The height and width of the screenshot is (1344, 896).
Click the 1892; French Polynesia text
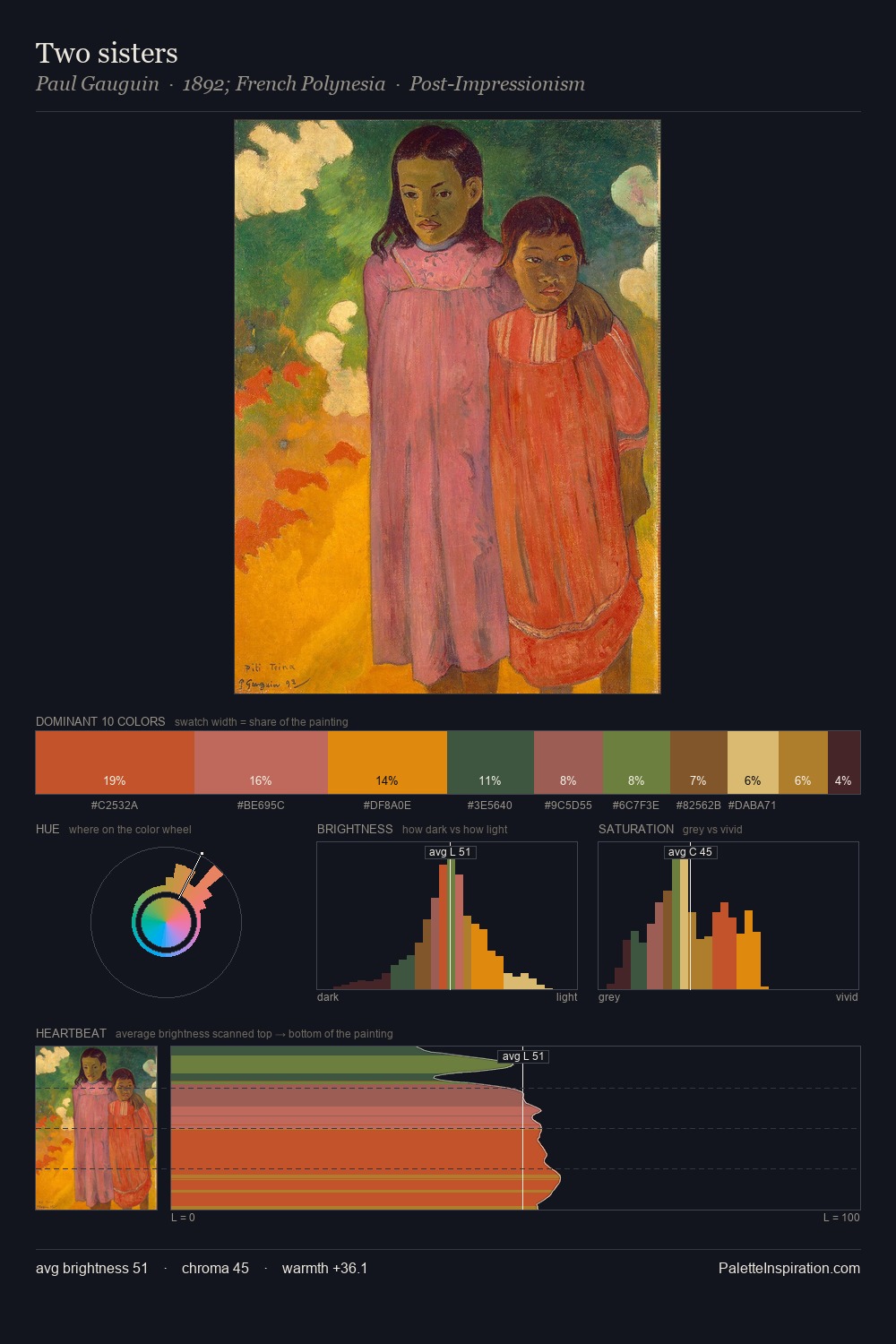(283, 84)
